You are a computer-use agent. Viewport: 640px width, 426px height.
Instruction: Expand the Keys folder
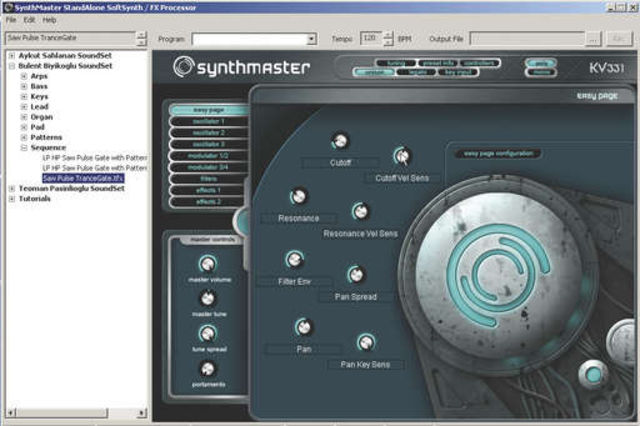coord(24,96)
